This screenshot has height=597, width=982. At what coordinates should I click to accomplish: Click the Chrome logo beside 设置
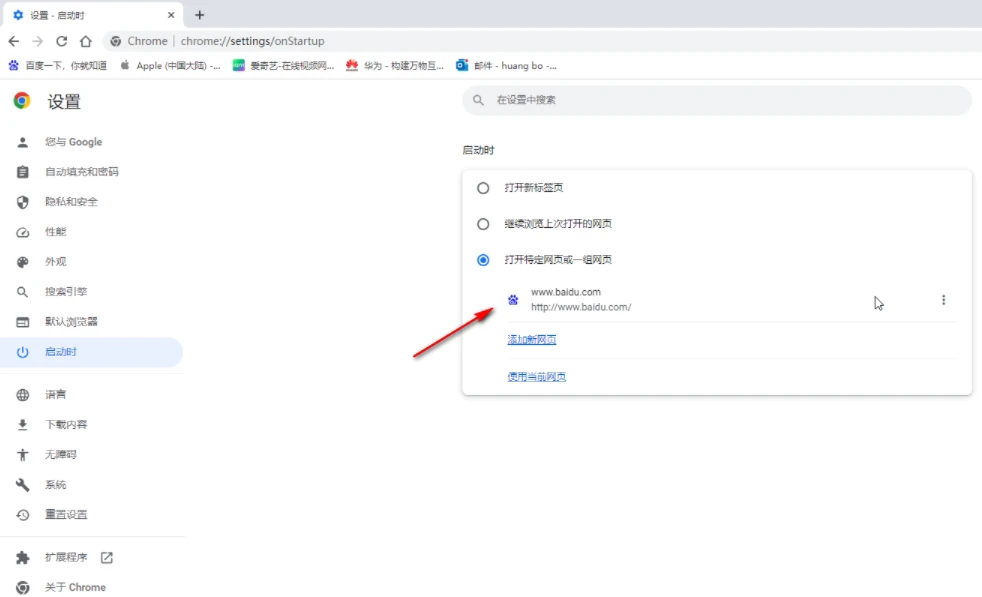[x=22, y=101]
